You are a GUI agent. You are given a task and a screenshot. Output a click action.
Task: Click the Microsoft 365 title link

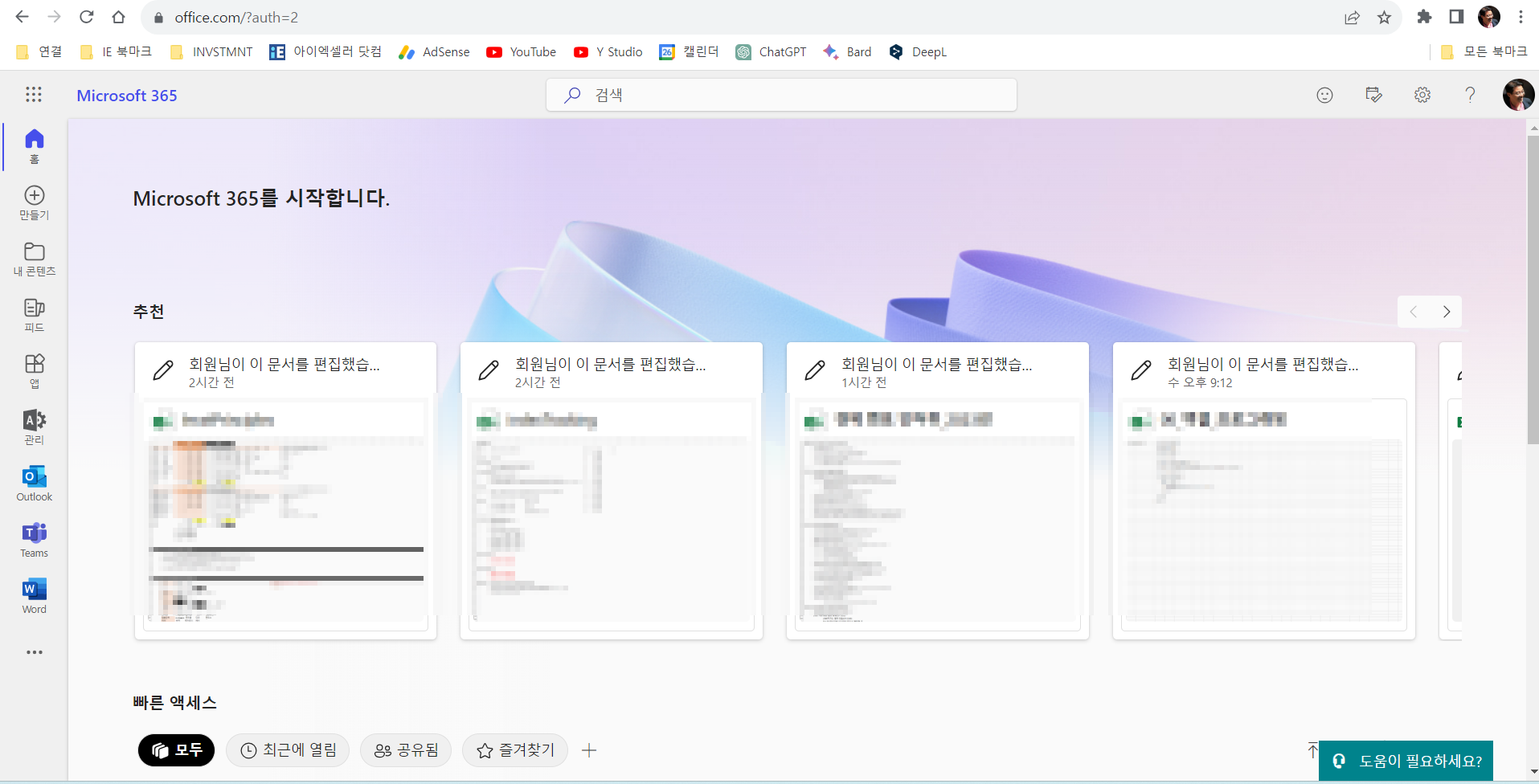pyautogui.click(x=127, y=96)
